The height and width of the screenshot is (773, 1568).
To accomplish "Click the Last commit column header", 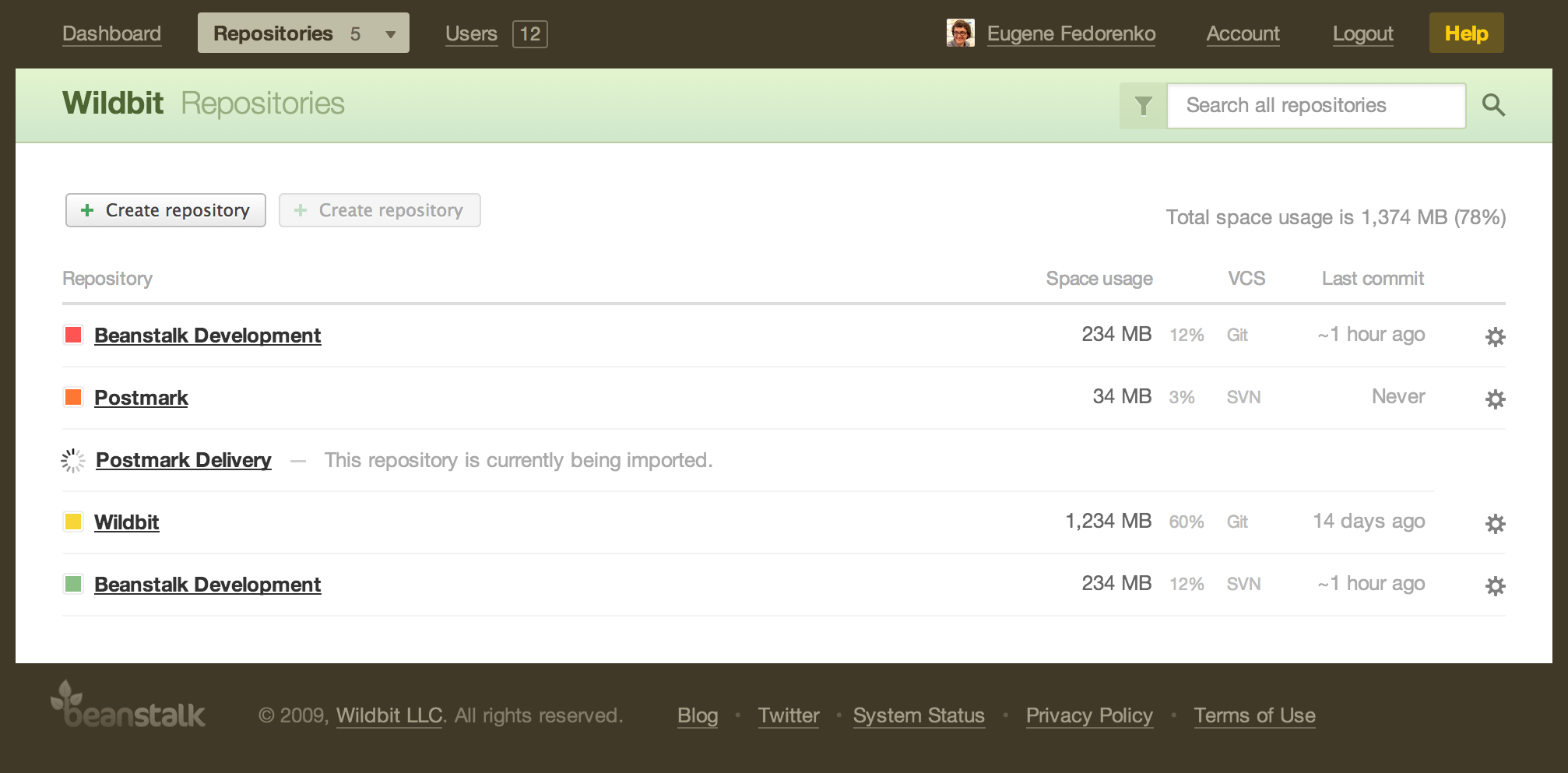I will pos(1373,279).
